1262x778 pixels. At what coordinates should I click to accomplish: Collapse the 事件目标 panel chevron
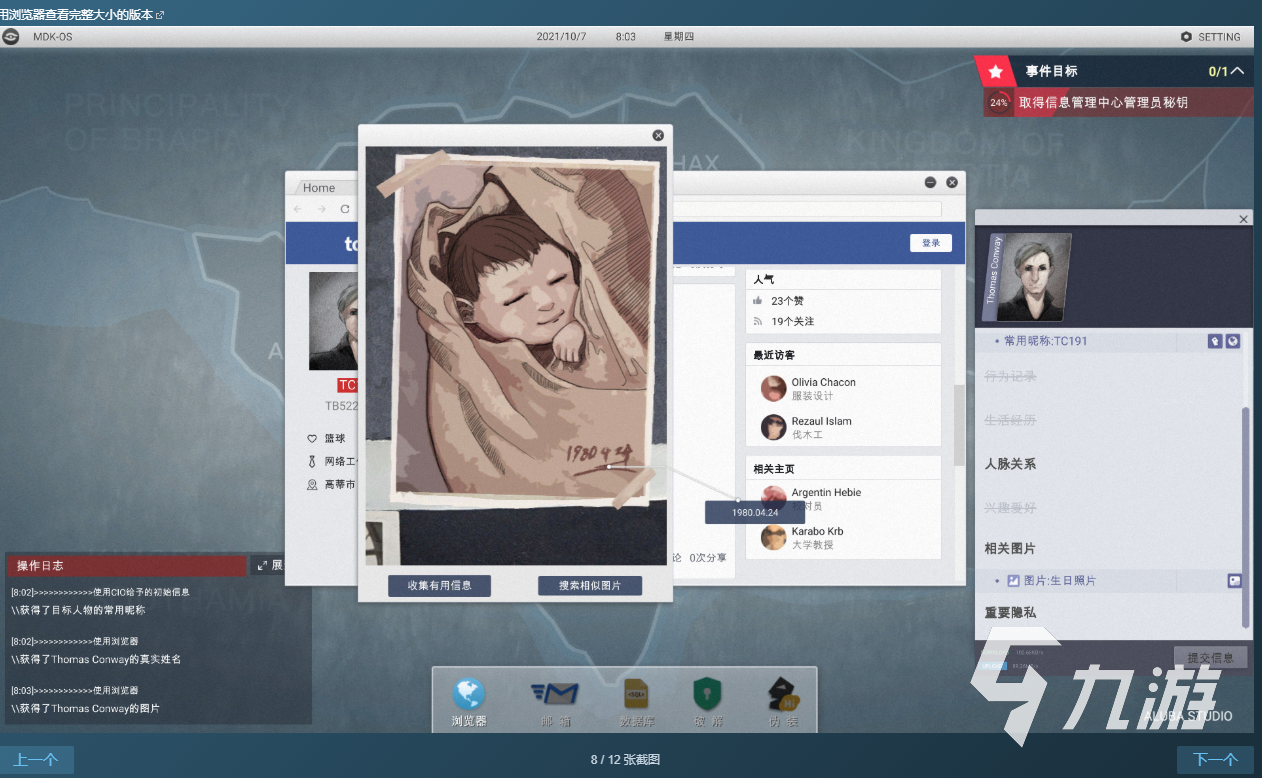click(x=1238, y=71)
